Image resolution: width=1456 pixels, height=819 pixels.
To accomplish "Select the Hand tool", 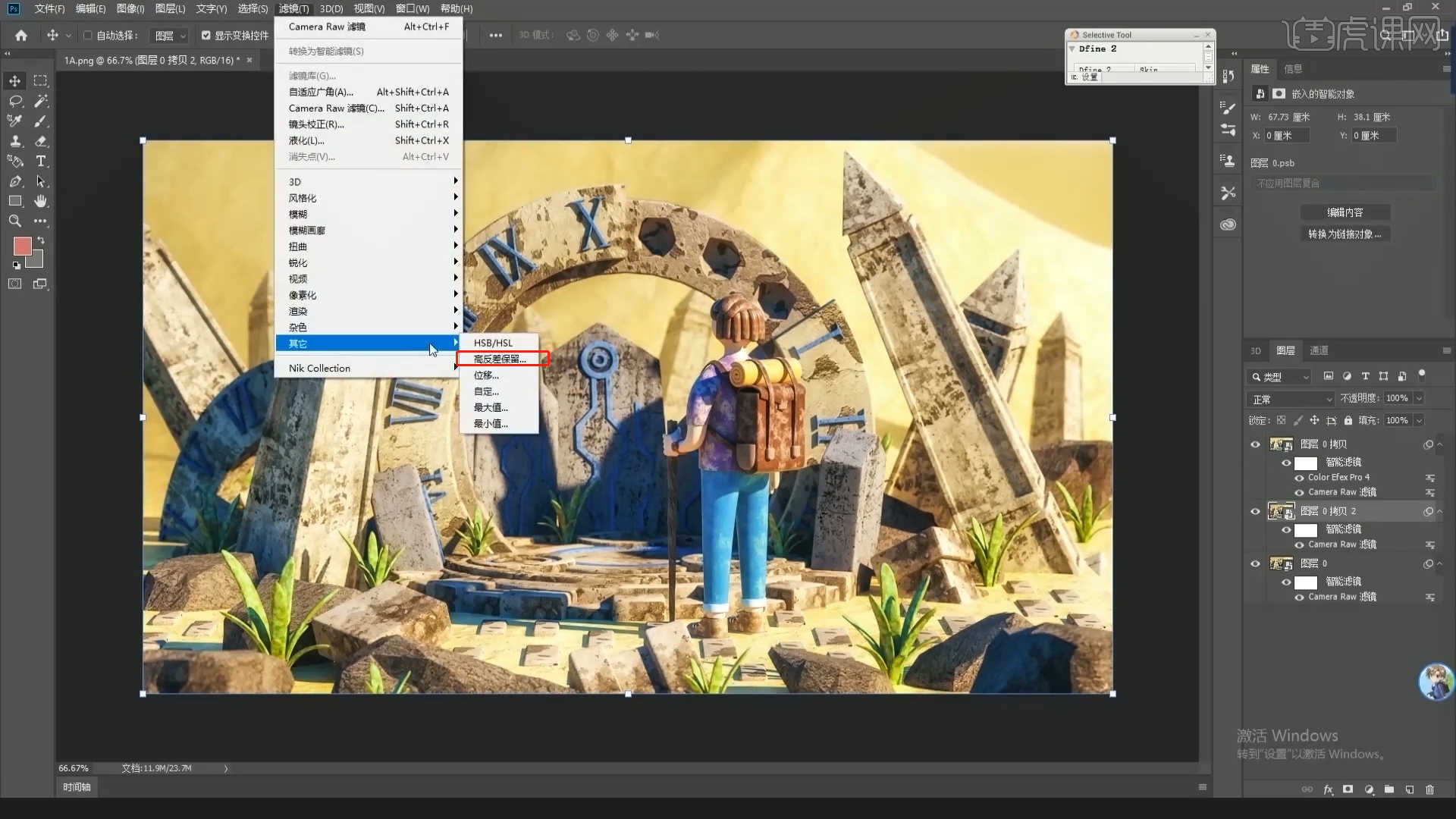I will tap(41, 201).
